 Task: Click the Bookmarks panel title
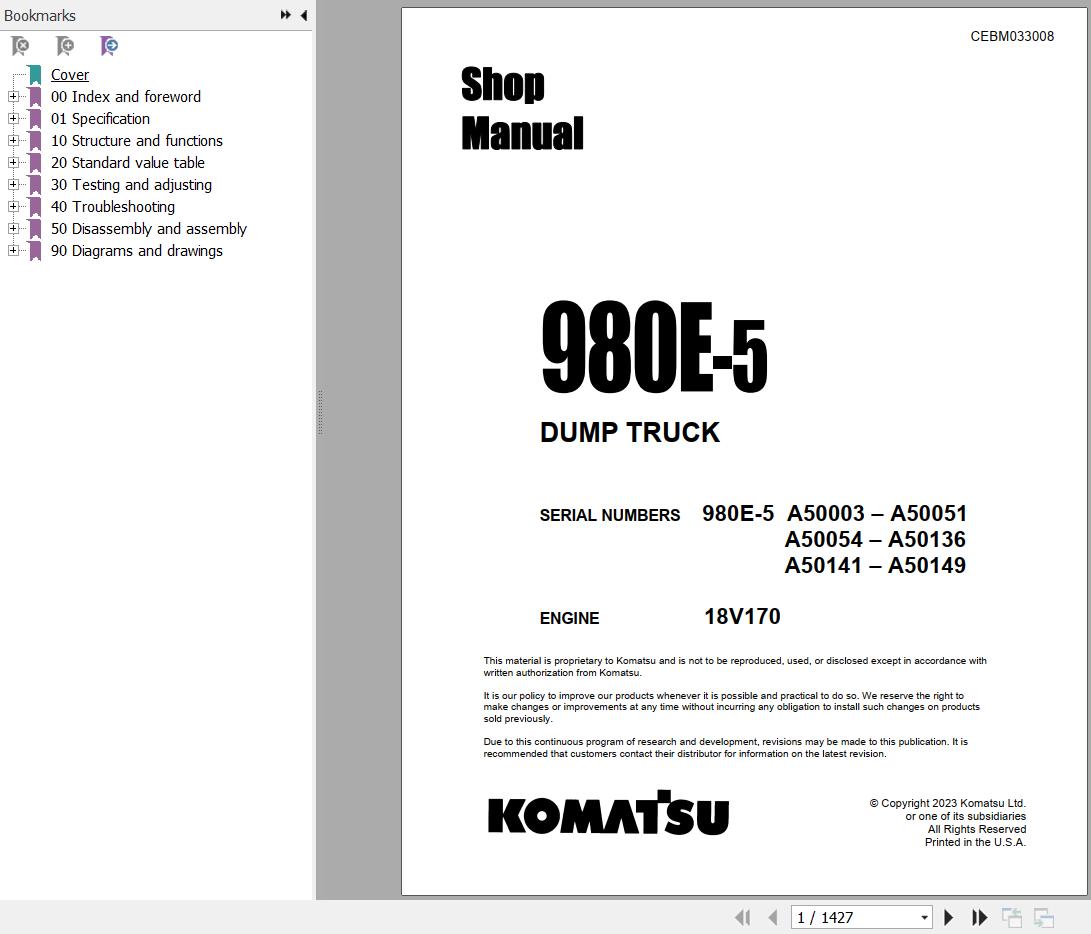coord(40,15)
